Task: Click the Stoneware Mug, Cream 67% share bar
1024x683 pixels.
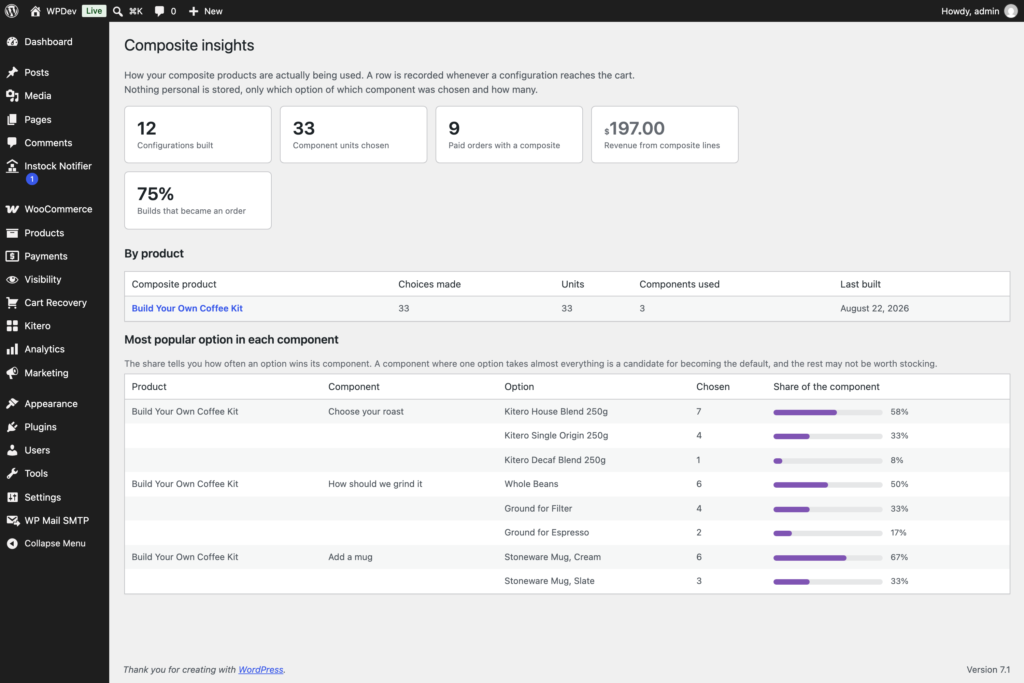Action: click(x=827, y=558)
